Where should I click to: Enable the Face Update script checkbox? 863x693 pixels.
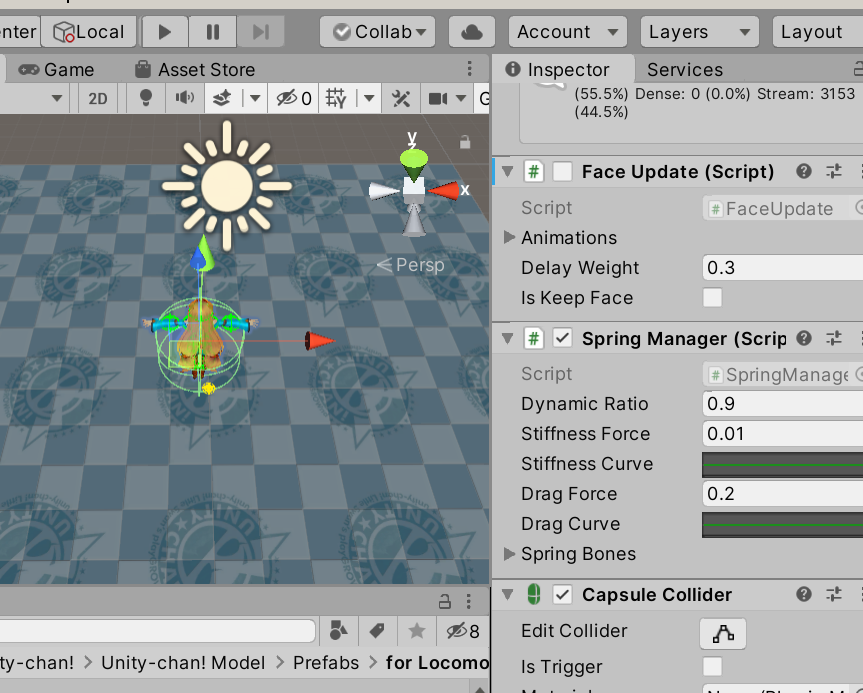[562, 172]
